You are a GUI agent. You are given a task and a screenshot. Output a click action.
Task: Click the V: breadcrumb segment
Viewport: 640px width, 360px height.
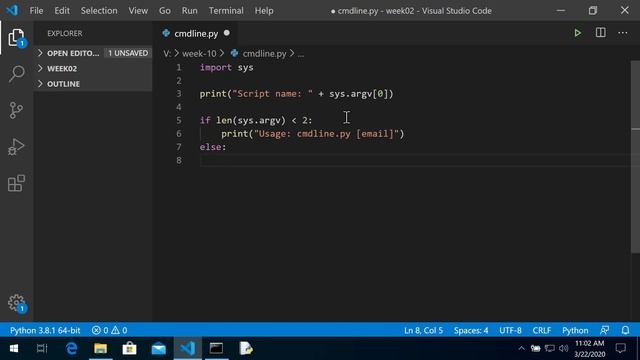[167, 53]
